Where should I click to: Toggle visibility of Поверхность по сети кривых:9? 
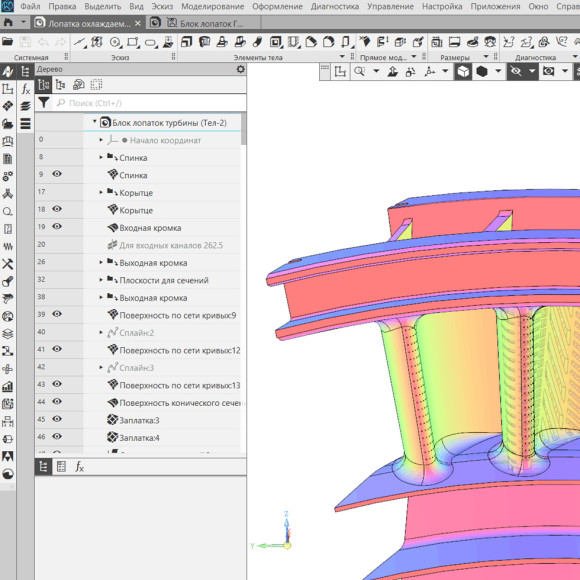tap(57, 314)
